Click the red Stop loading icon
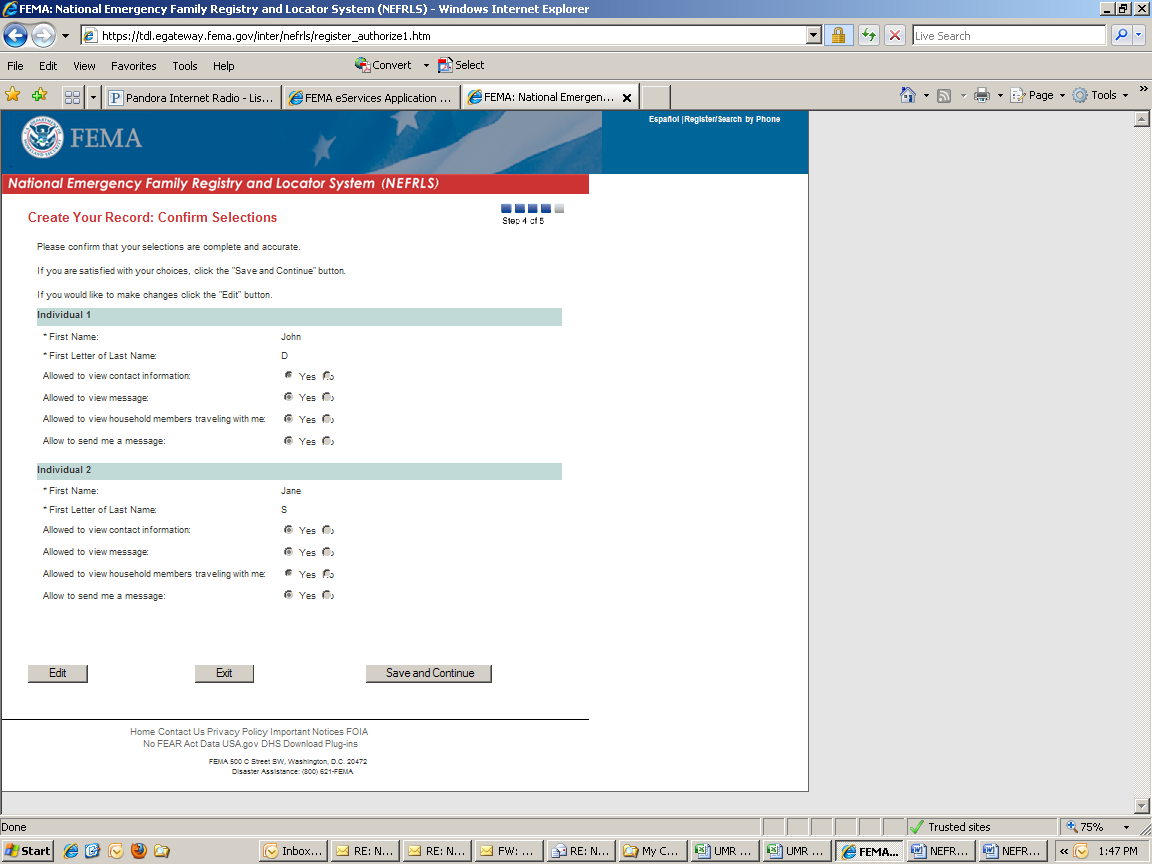1152x864 pixels. click(x=895, y=36)
